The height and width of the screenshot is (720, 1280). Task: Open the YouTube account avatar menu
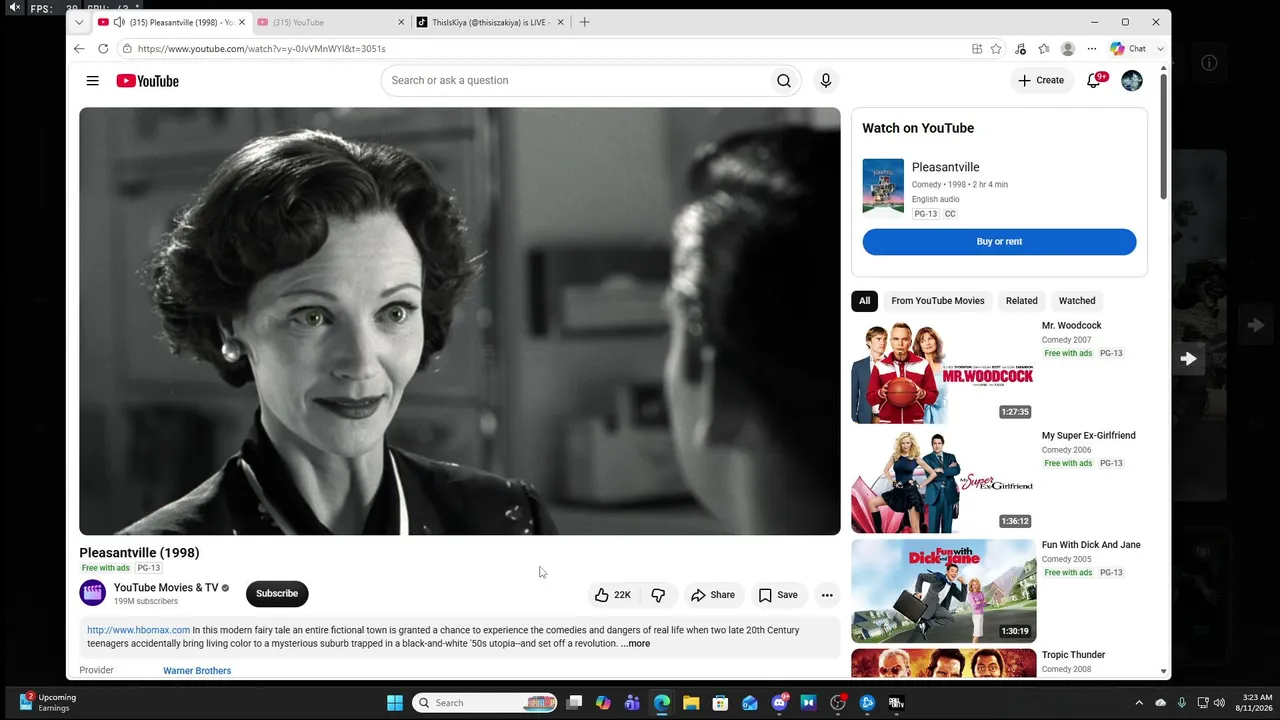pyautogui.click(x=1132, y=81)
